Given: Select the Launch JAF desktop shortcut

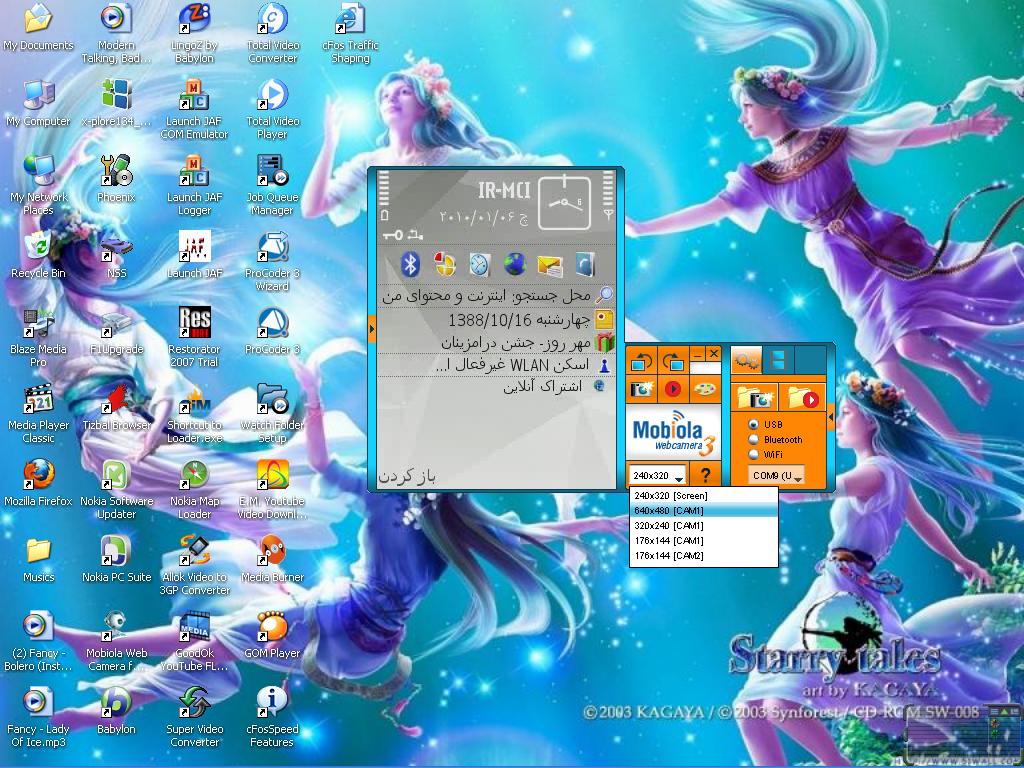Looking at the screenshot, I should click(x=195, y=255).
